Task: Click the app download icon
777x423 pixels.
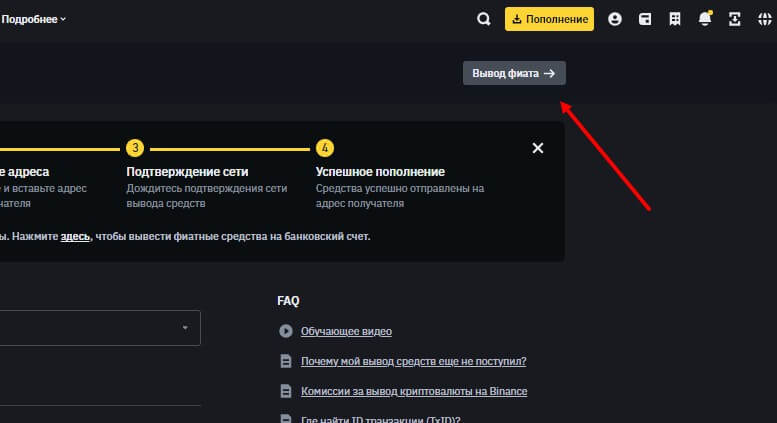Action: (735, 19)
